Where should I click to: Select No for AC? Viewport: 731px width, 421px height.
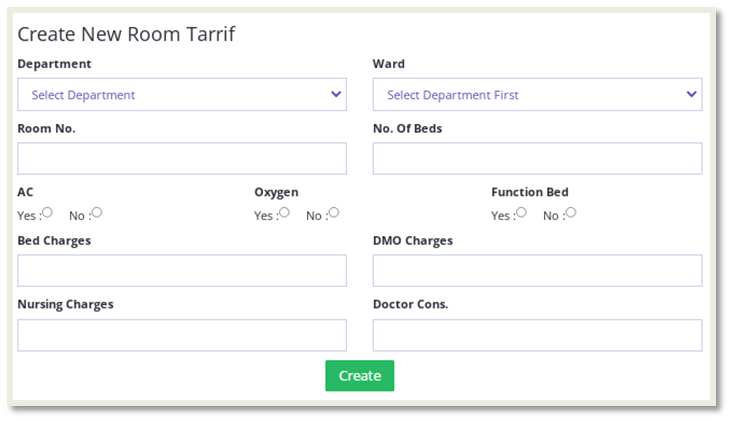(97, 213)
